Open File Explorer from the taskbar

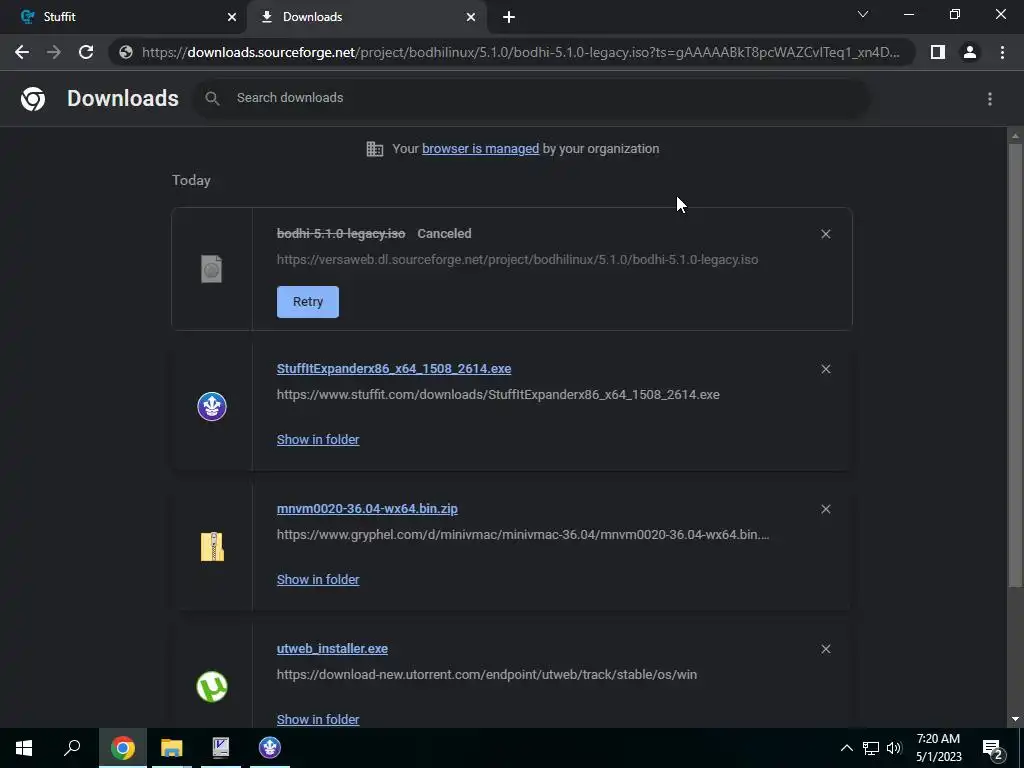pyautogui.click(x=172, y=748)
